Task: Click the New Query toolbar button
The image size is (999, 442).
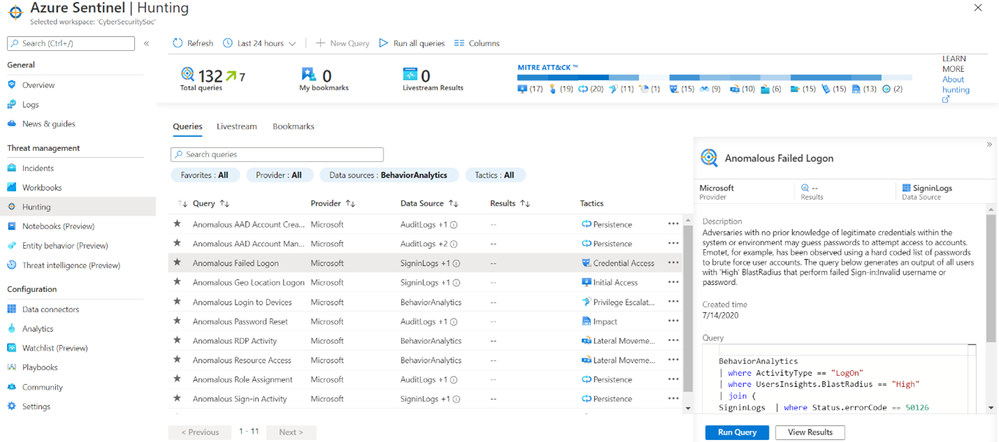Action: [x=343, y=43]
